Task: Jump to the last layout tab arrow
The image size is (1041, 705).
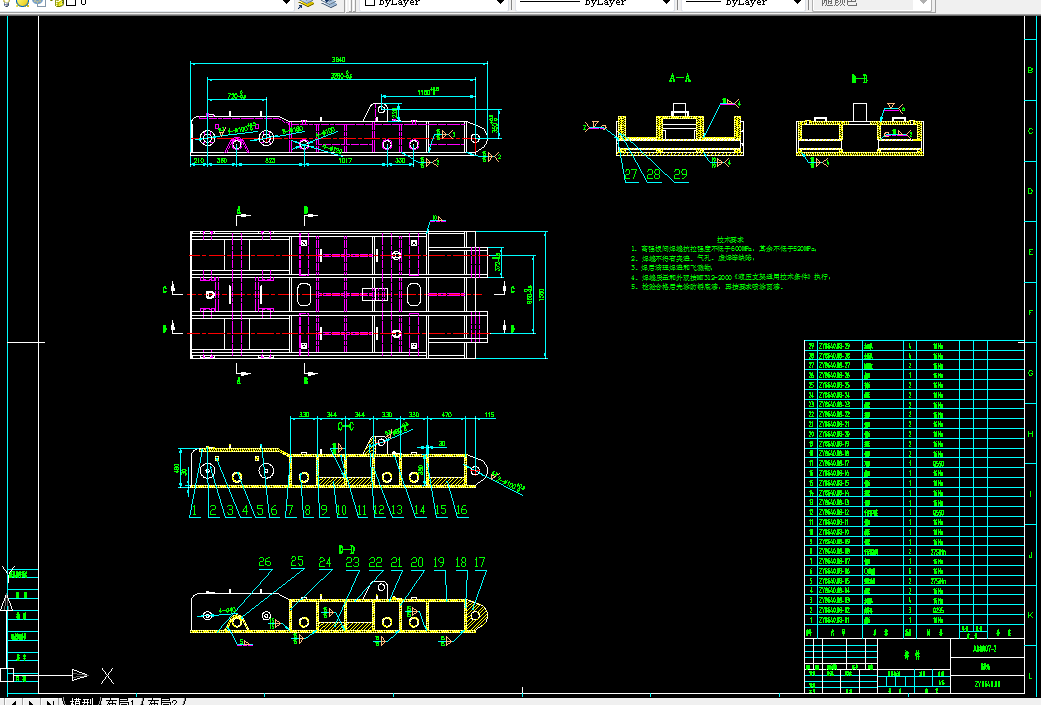Action: click(x=50, y=701)
